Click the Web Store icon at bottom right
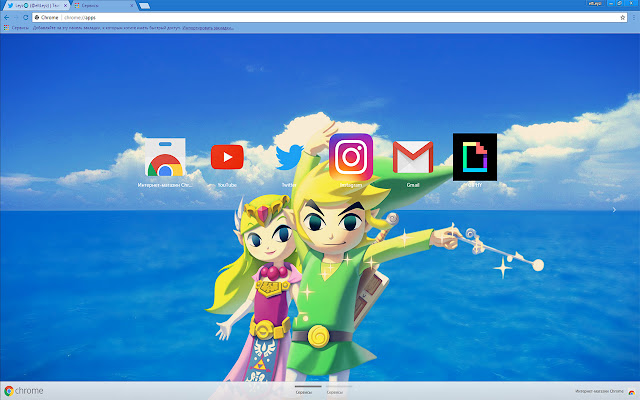This screenshot has height=400, width=640. pos(631,392)
